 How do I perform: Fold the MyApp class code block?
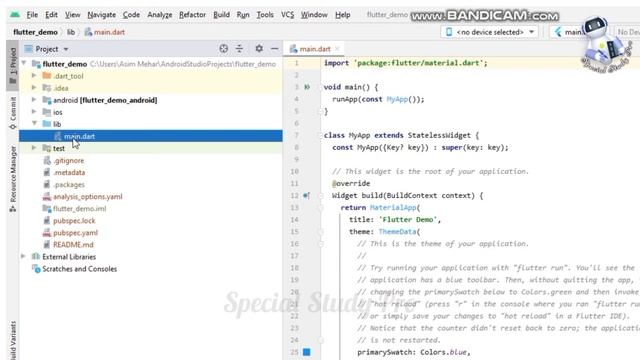tap(320, 136)
